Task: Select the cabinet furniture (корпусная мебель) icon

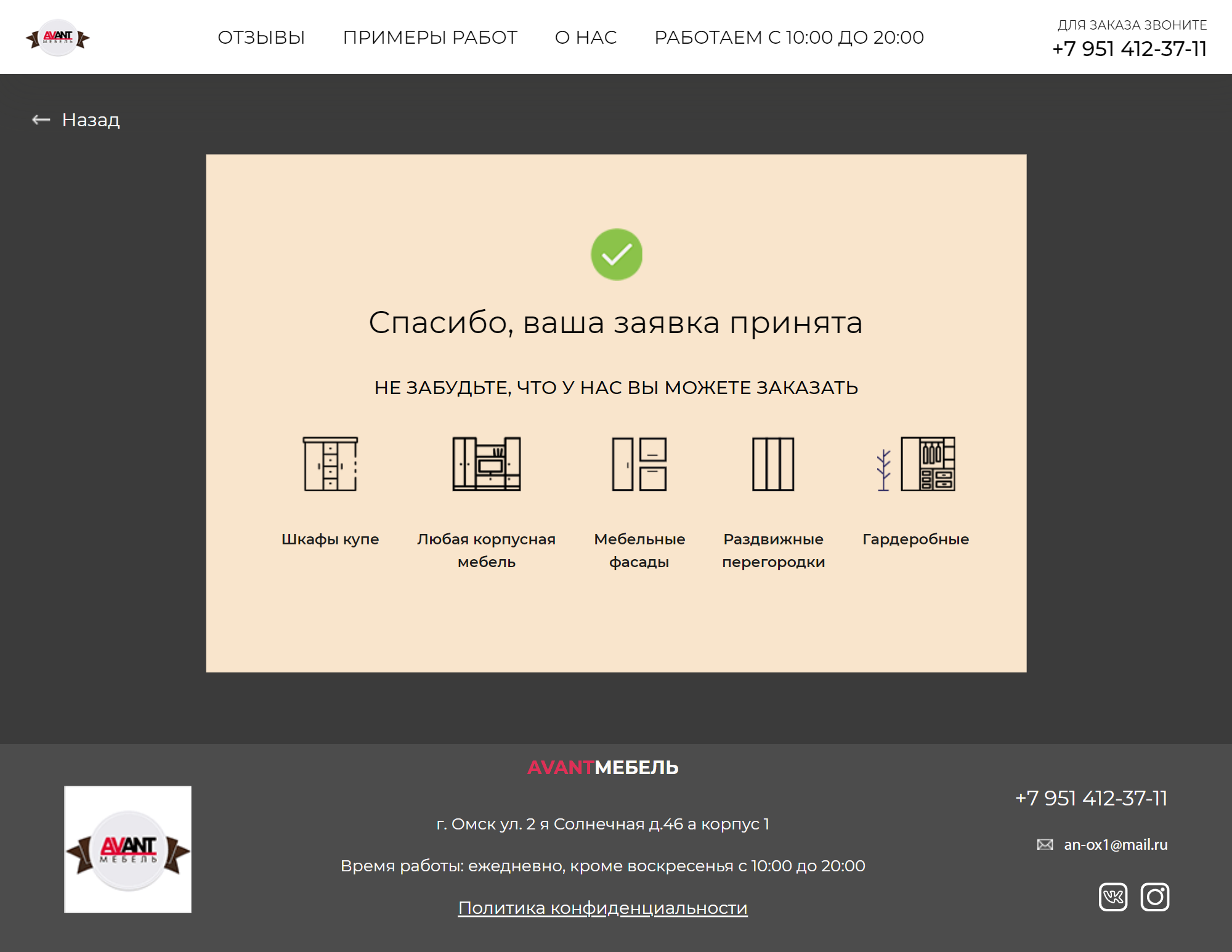Action: click(486, 464)
